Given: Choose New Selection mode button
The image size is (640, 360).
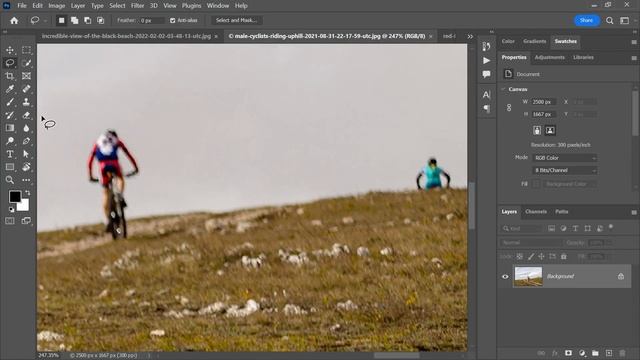Looking at the screenshot, I should [61, 20].
